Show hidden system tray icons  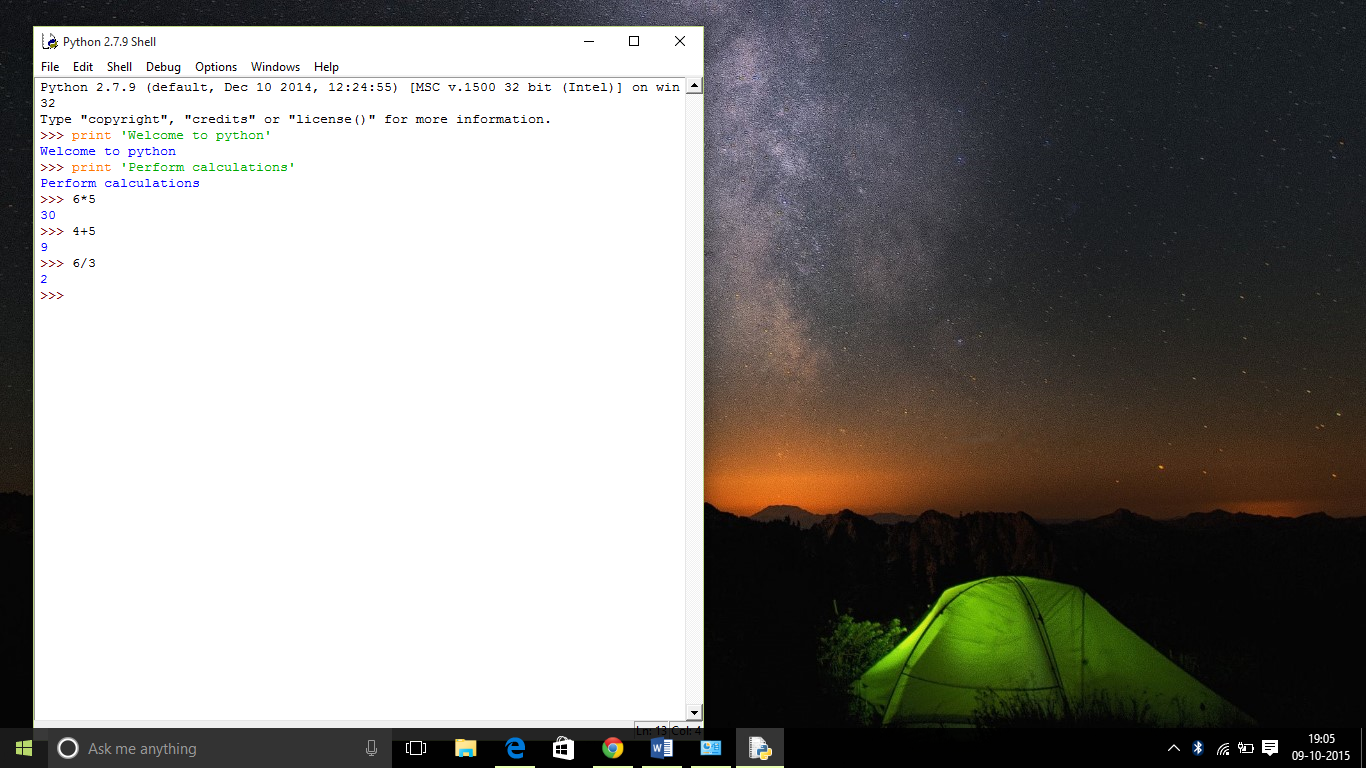(1174, 748)
